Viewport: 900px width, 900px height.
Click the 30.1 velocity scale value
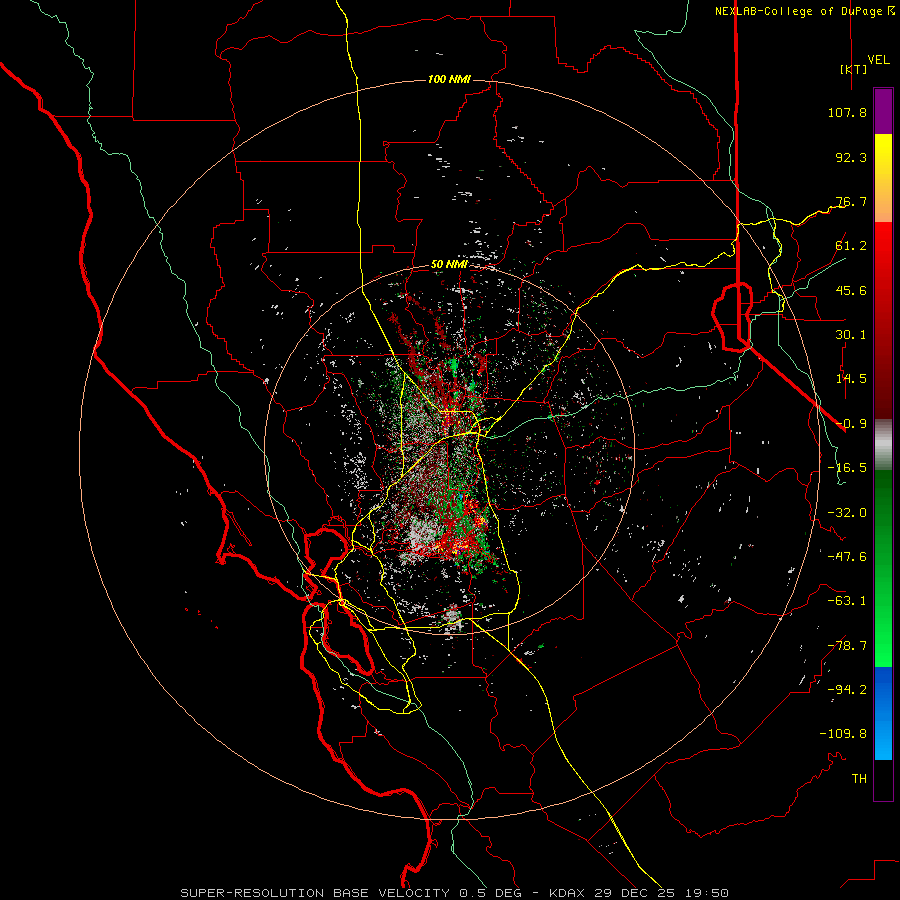coord(851,335)
